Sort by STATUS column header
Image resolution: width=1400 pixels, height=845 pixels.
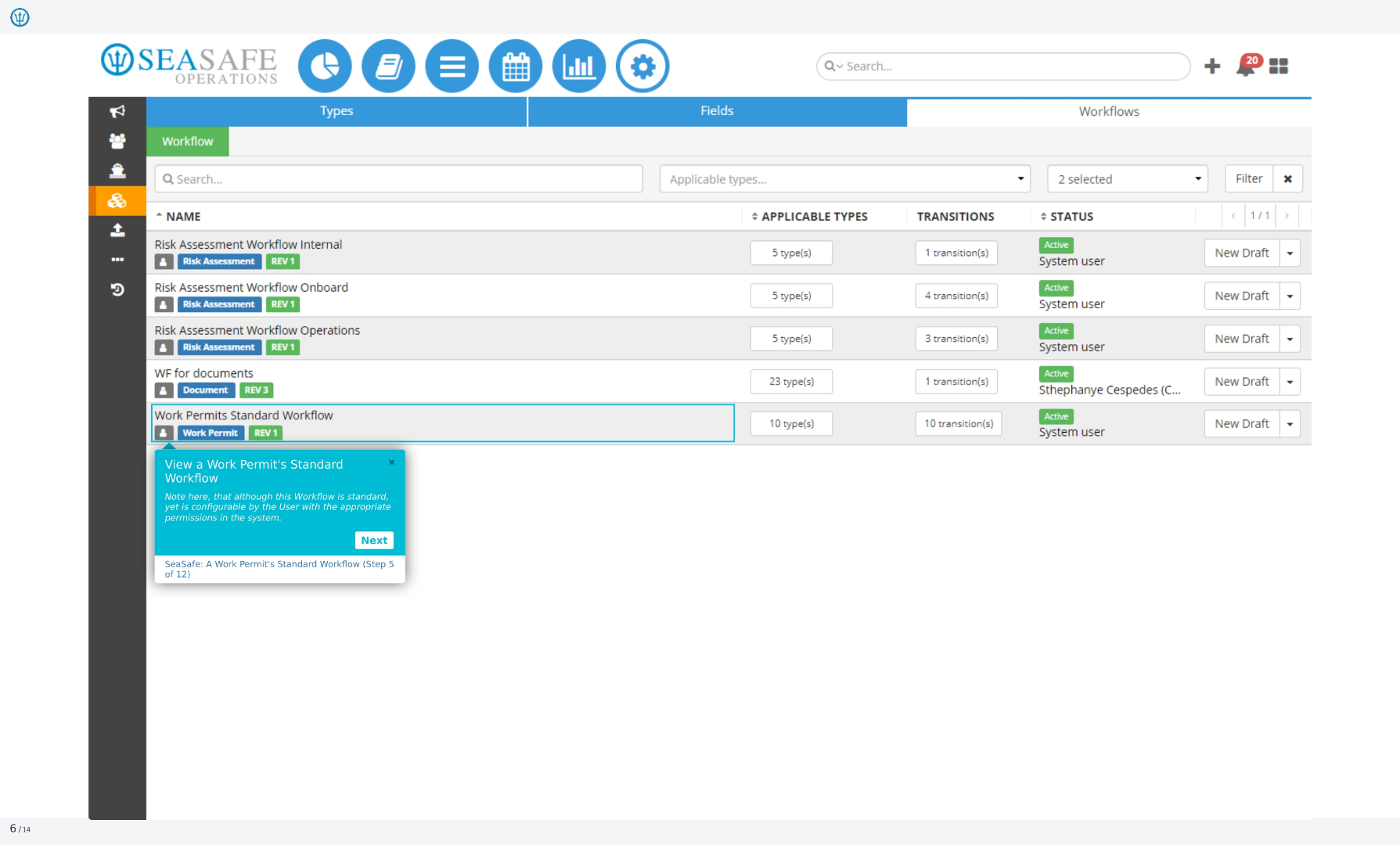click(x=1067, y=217)
